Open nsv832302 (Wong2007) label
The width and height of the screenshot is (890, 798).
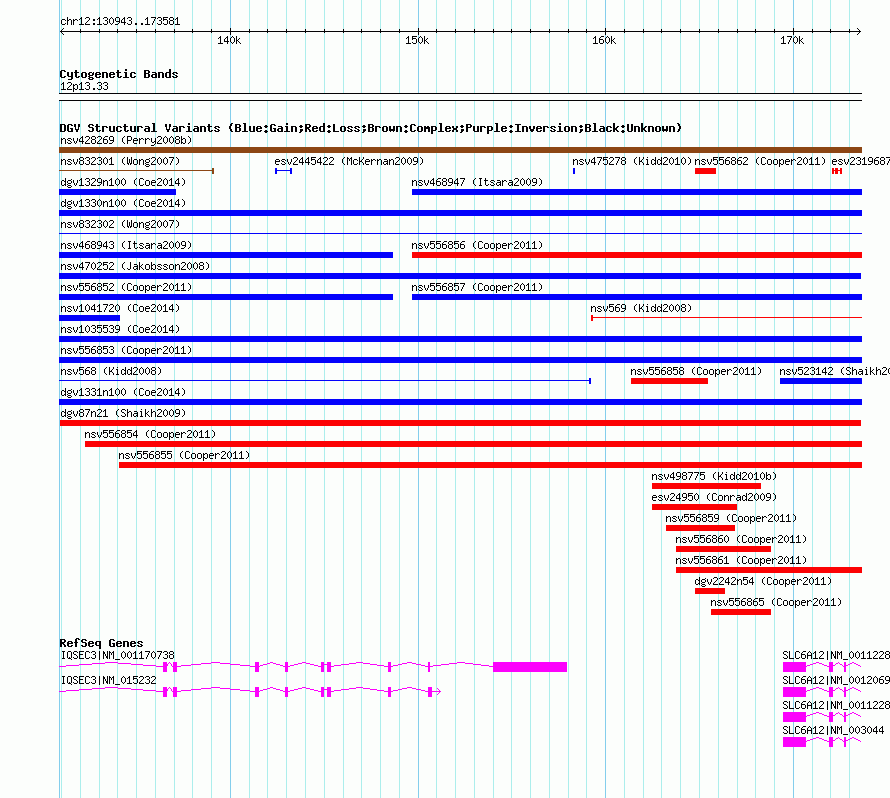120,224
